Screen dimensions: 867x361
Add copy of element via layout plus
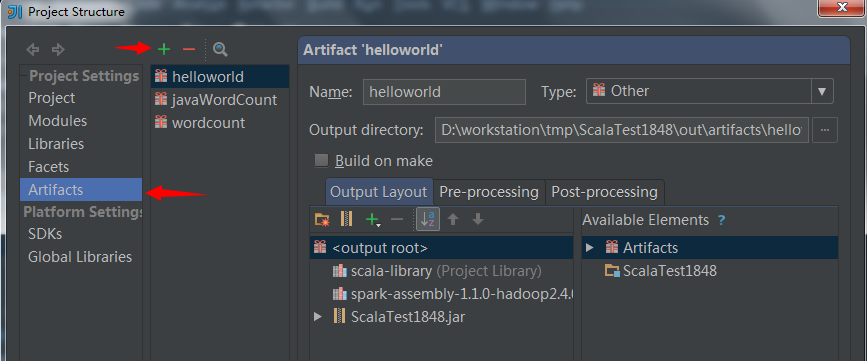pyautogui.click(x=373, y=220)
